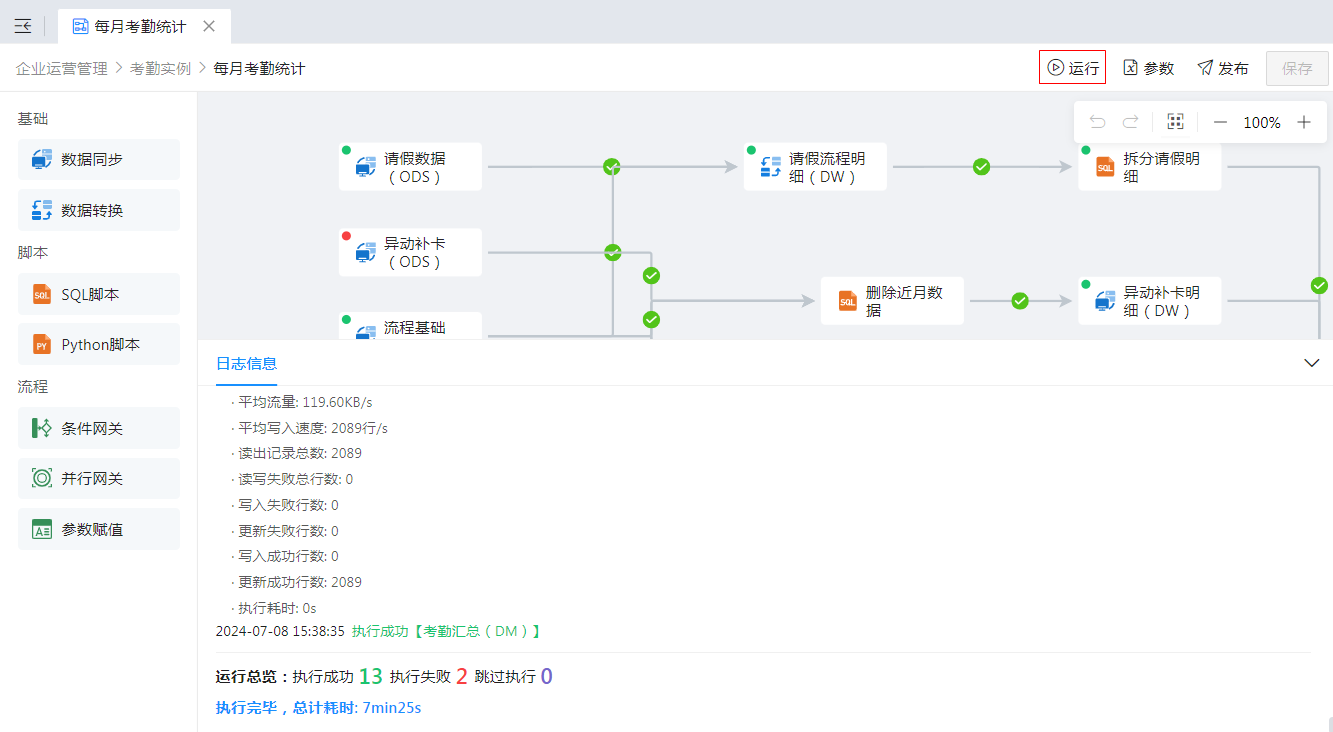Click the Publish (发布) button
This screenshot has width=1333, height=732.
(1223, 68)
